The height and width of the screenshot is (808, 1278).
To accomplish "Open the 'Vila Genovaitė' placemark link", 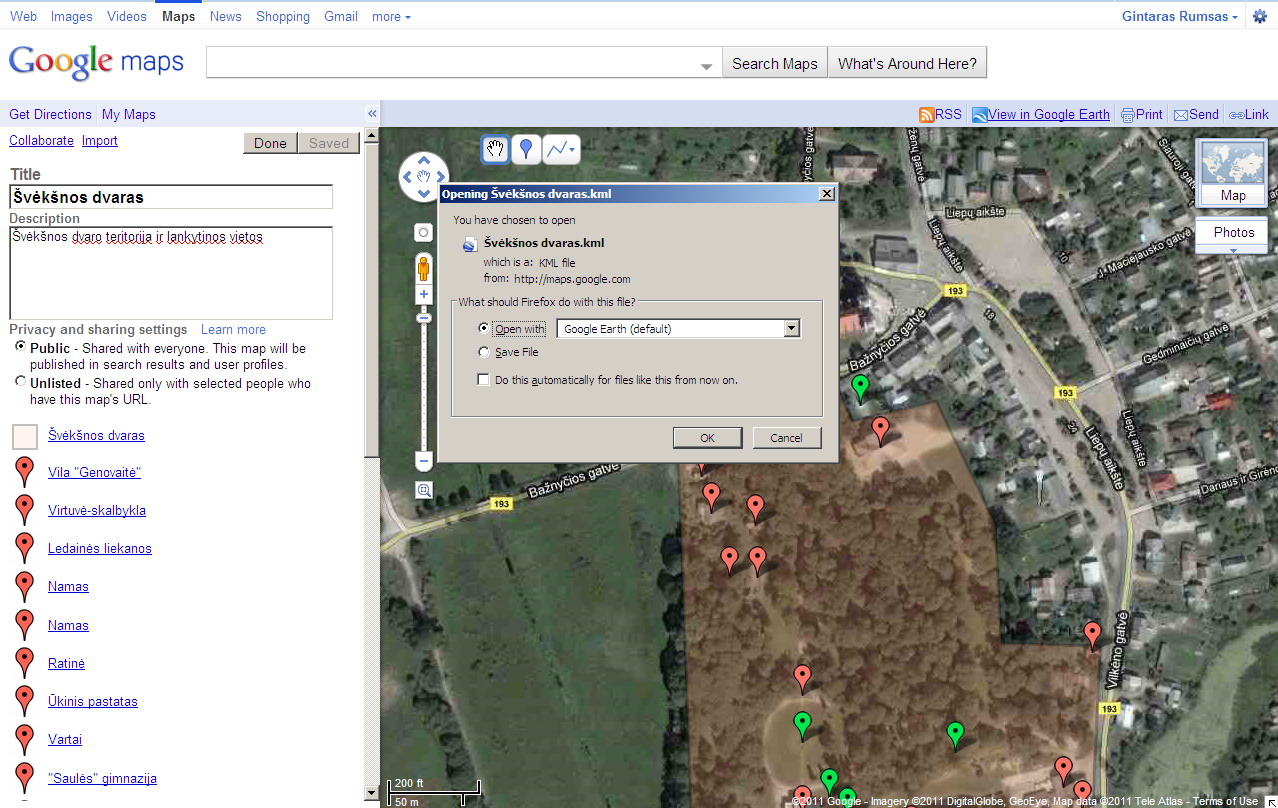I will pyautogui.click(x=94, y=472).
